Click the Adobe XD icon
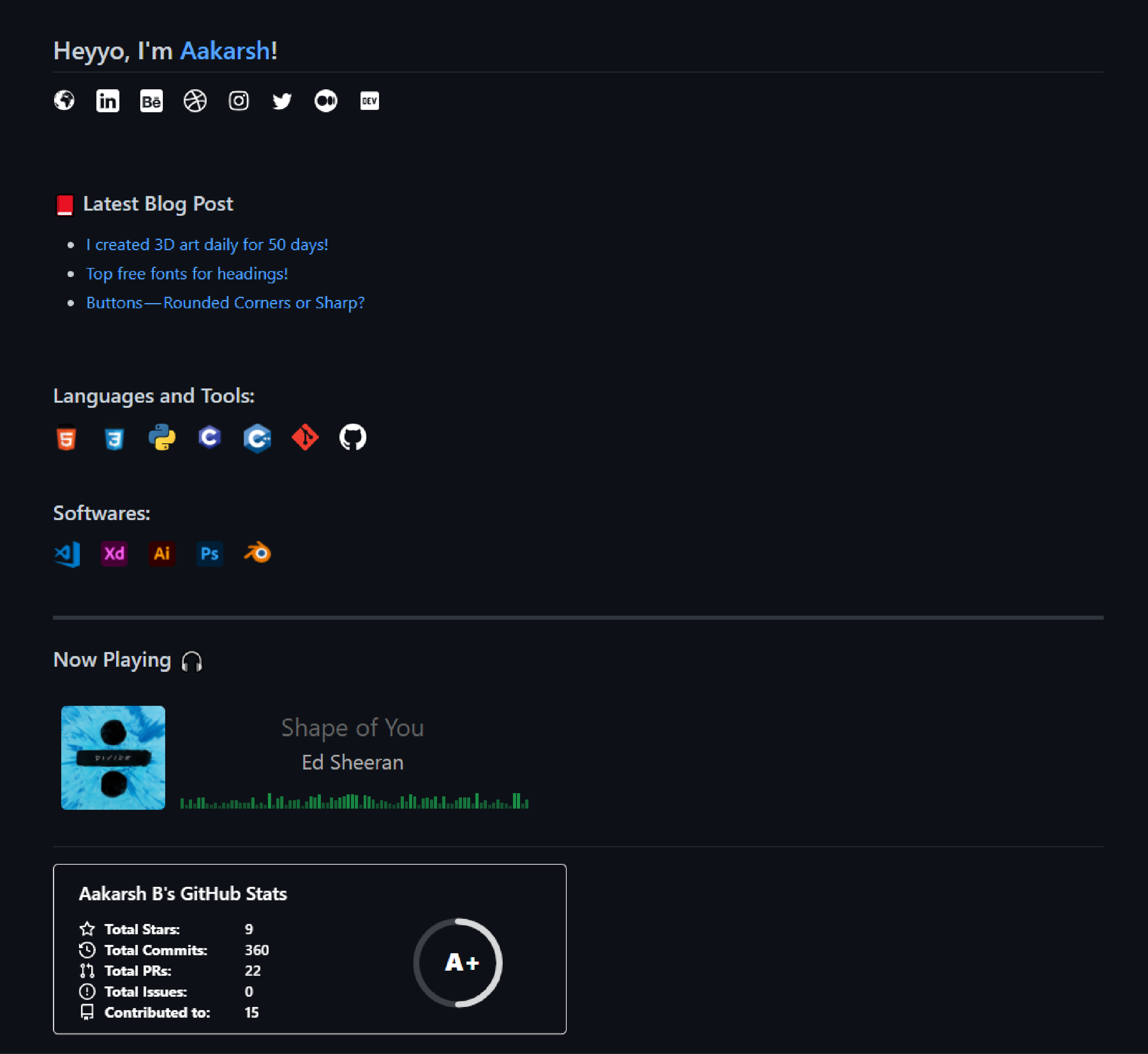Screen dimensions: 1148x1054 pyautogui.click(x=114, y=553)
